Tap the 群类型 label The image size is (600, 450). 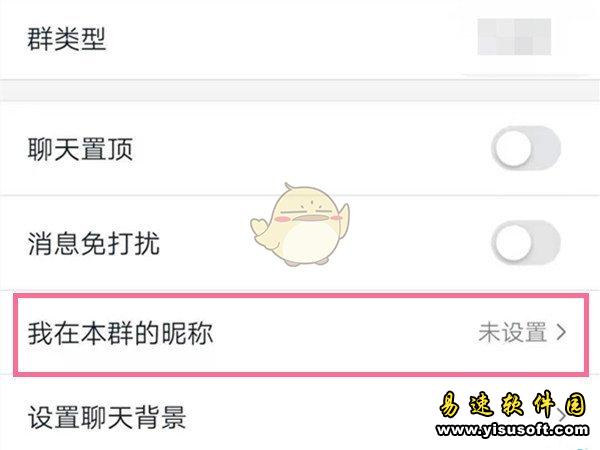[66, 39]
